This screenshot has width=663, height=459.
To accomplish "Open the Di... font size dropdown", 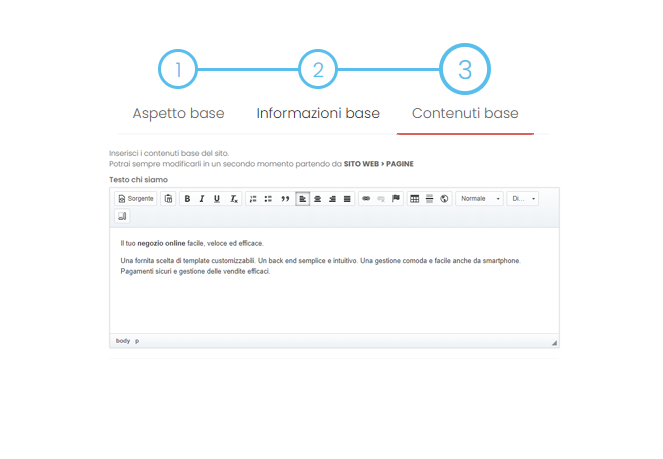I will (x=523, y=199).
